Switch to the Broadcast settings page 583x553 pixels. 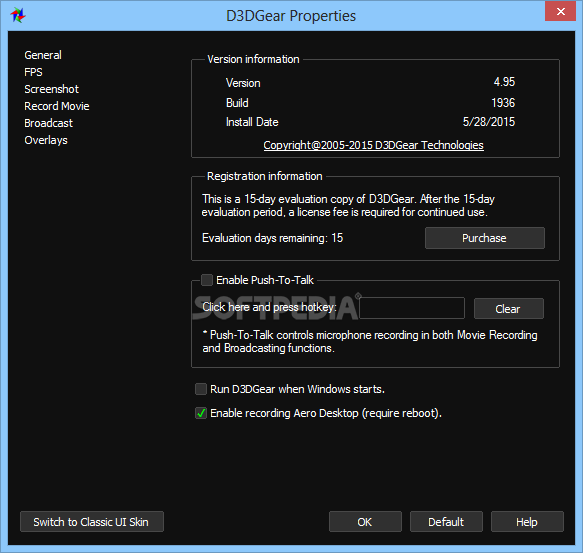48,123
